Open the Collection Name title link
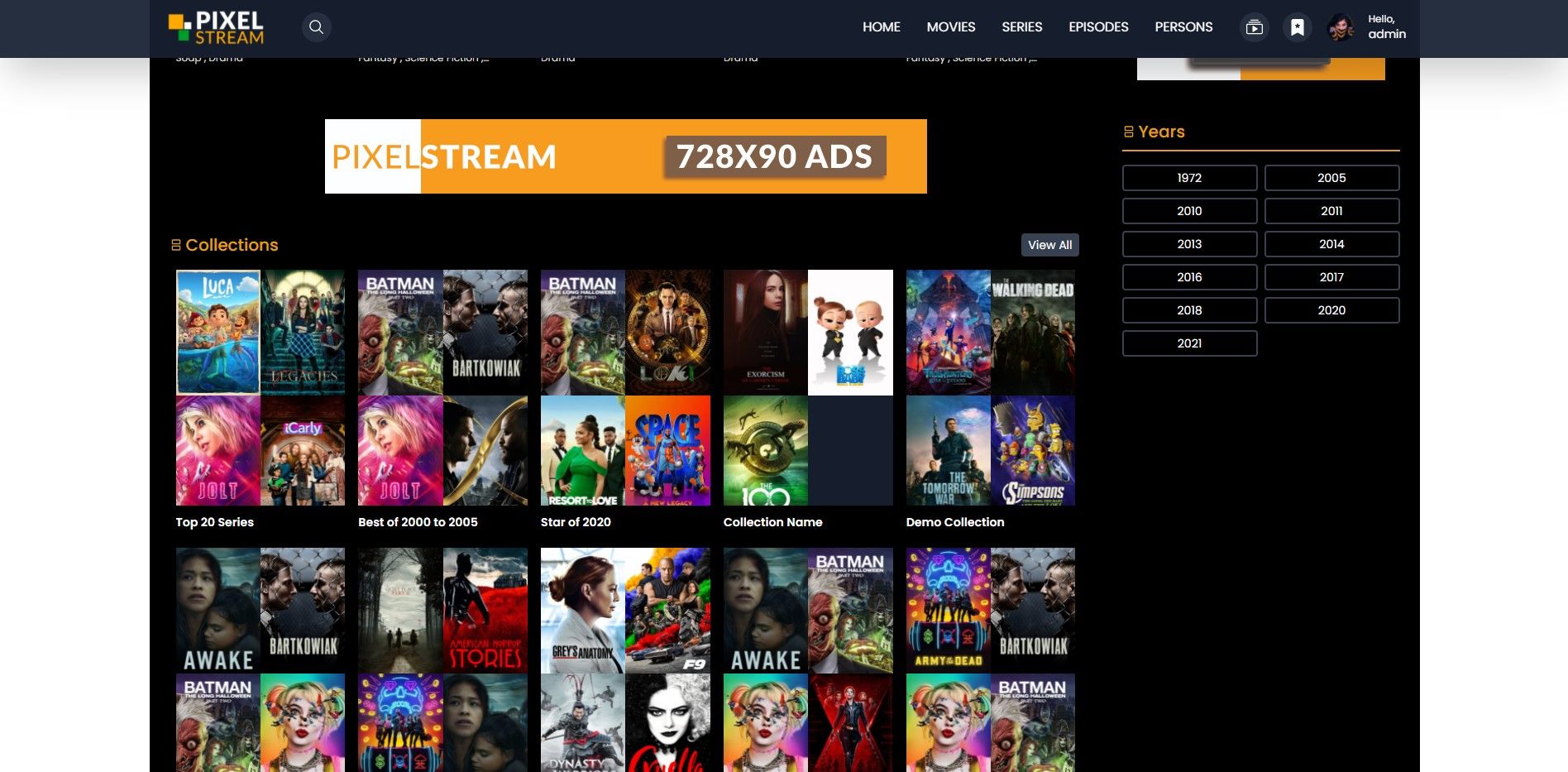Screen dimensions: 1568x772 click(772, 522)
